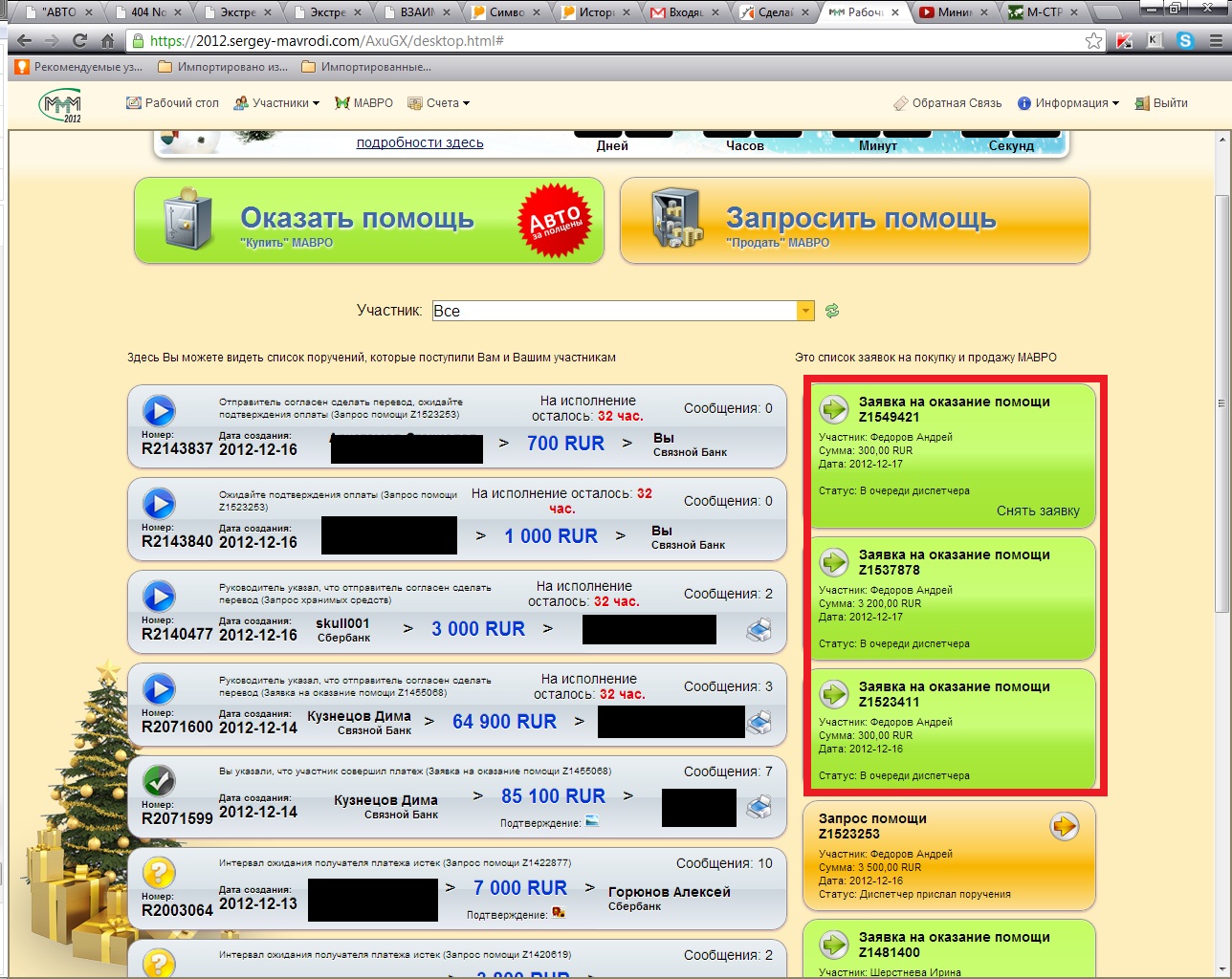Open the Chrome menu button
The width and height of the screenshot is (1232, 979).
(x=1216, y=40)
